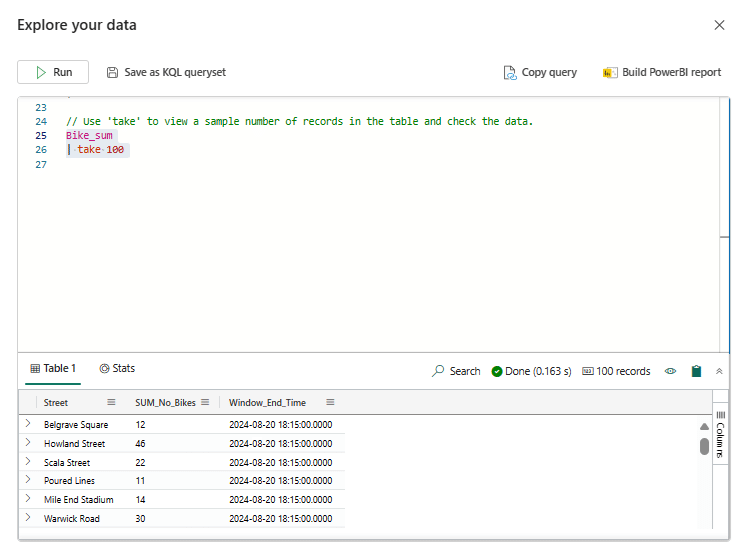Click Bike_sum on line 25

[89, 136]
